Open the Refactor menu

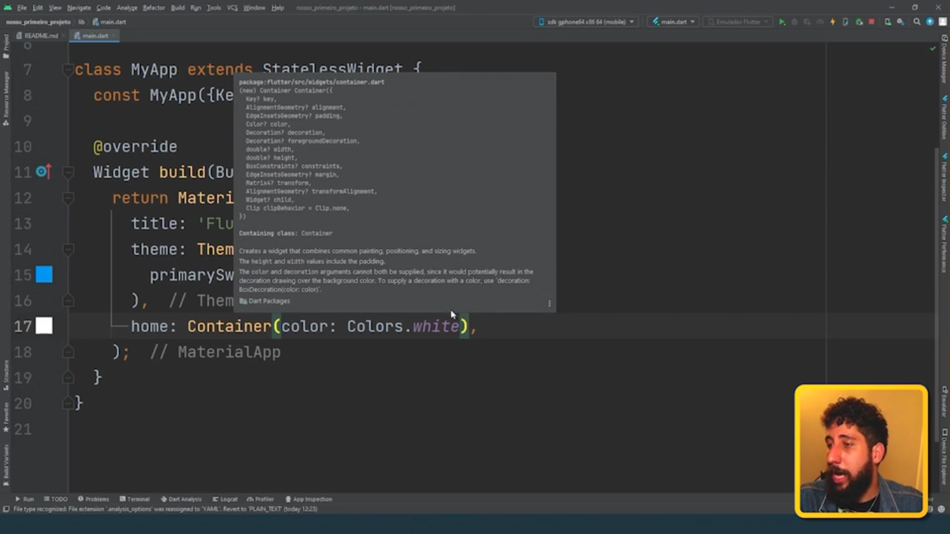point(153,8)
